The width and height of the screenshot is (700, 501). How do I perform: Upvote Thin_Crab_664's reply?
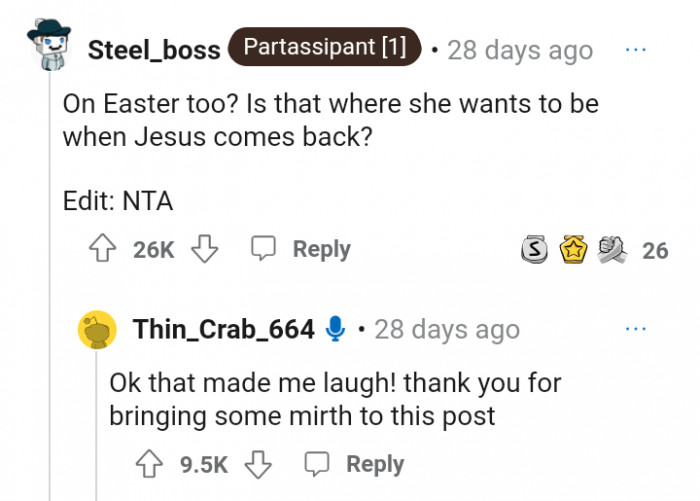152,464
